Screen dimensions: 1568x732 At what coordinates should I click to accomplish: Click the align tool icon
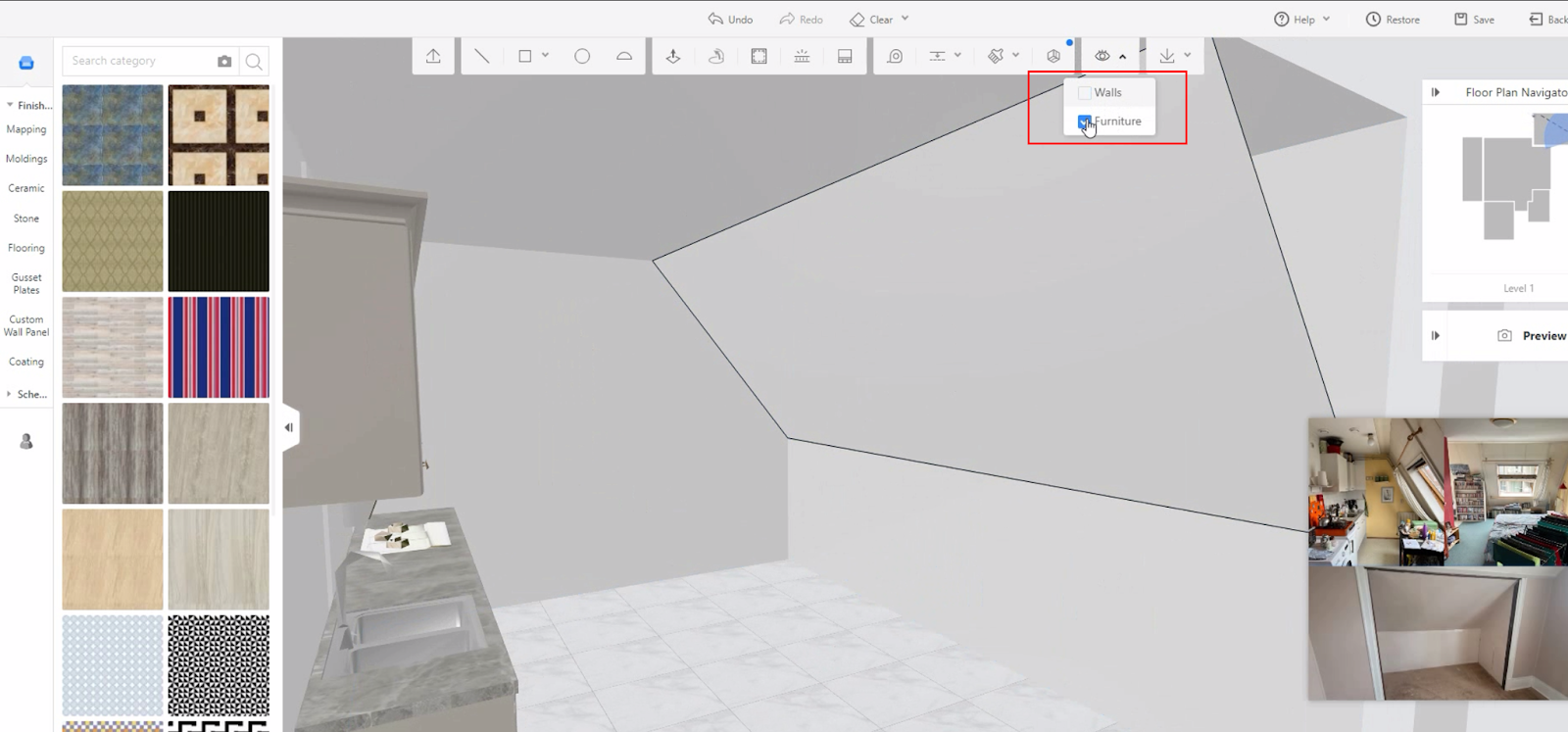(938, 57)
